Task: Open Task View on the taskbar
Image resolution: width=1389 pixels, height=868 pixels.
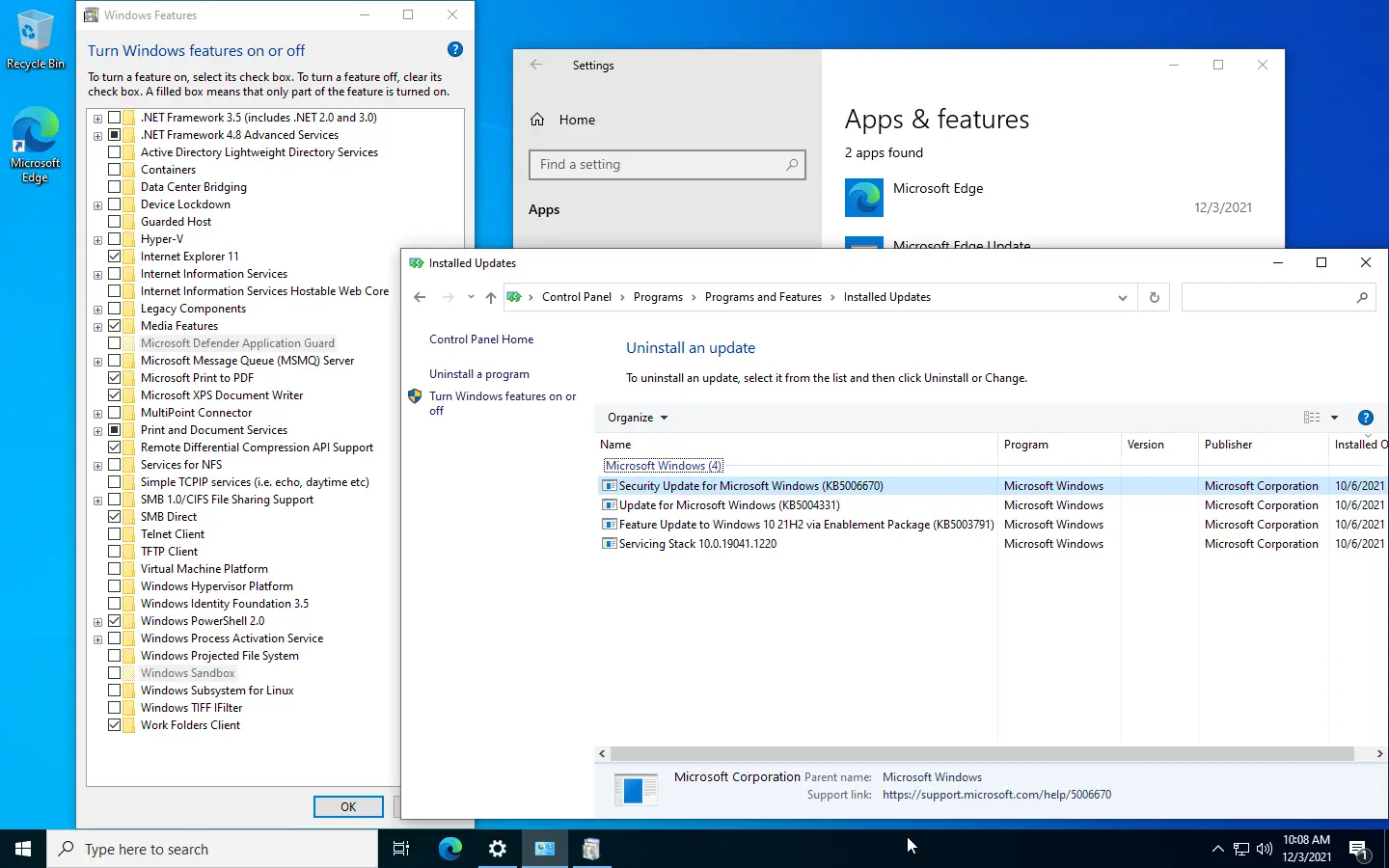Action: click(401, 849)
